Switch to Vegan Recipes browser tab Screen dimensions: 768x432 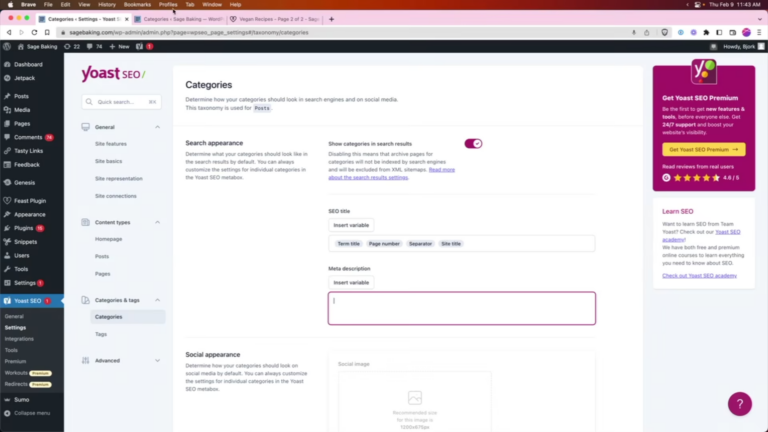[x=275, y=19]
